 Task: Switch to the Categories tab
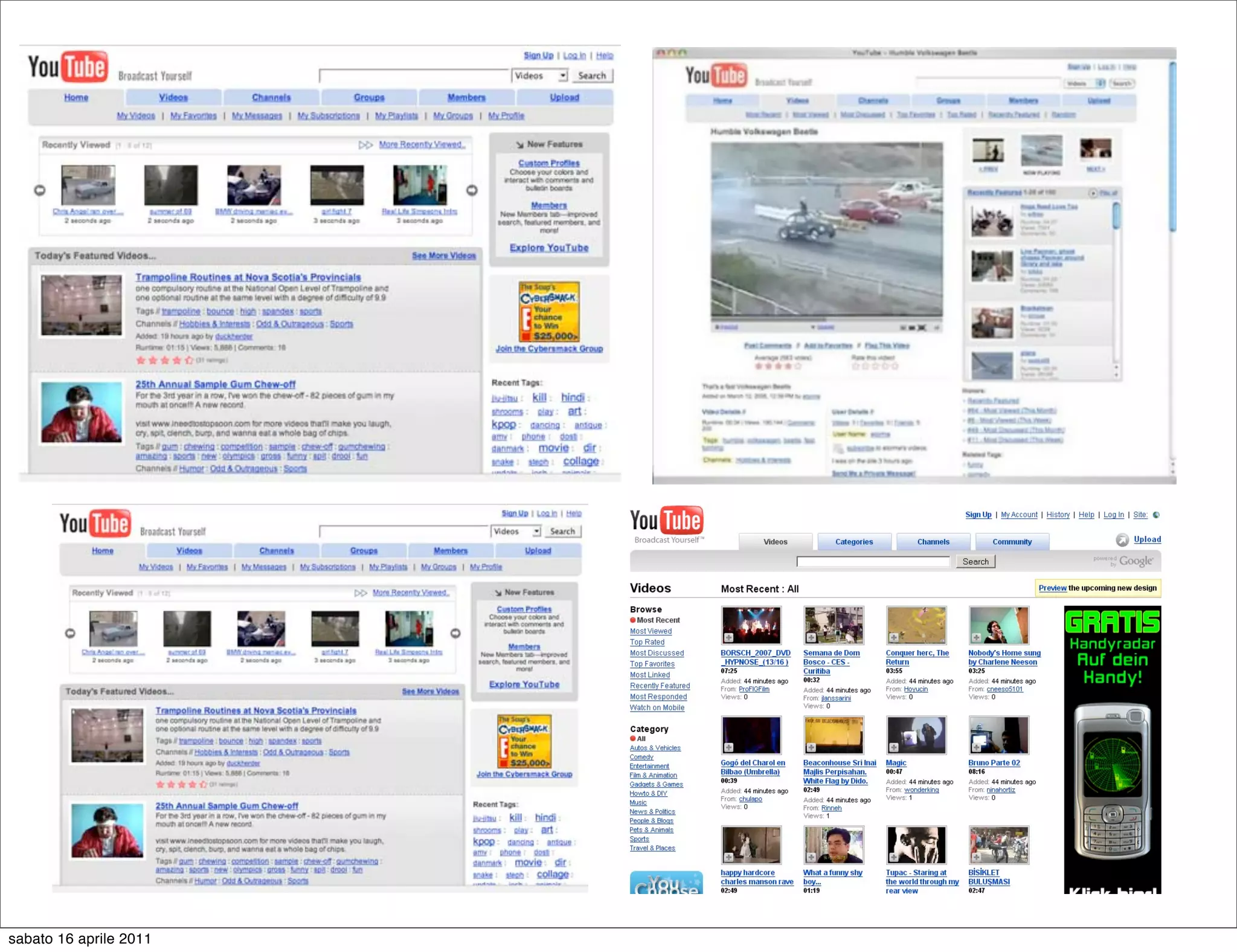(x=853, y=542)
